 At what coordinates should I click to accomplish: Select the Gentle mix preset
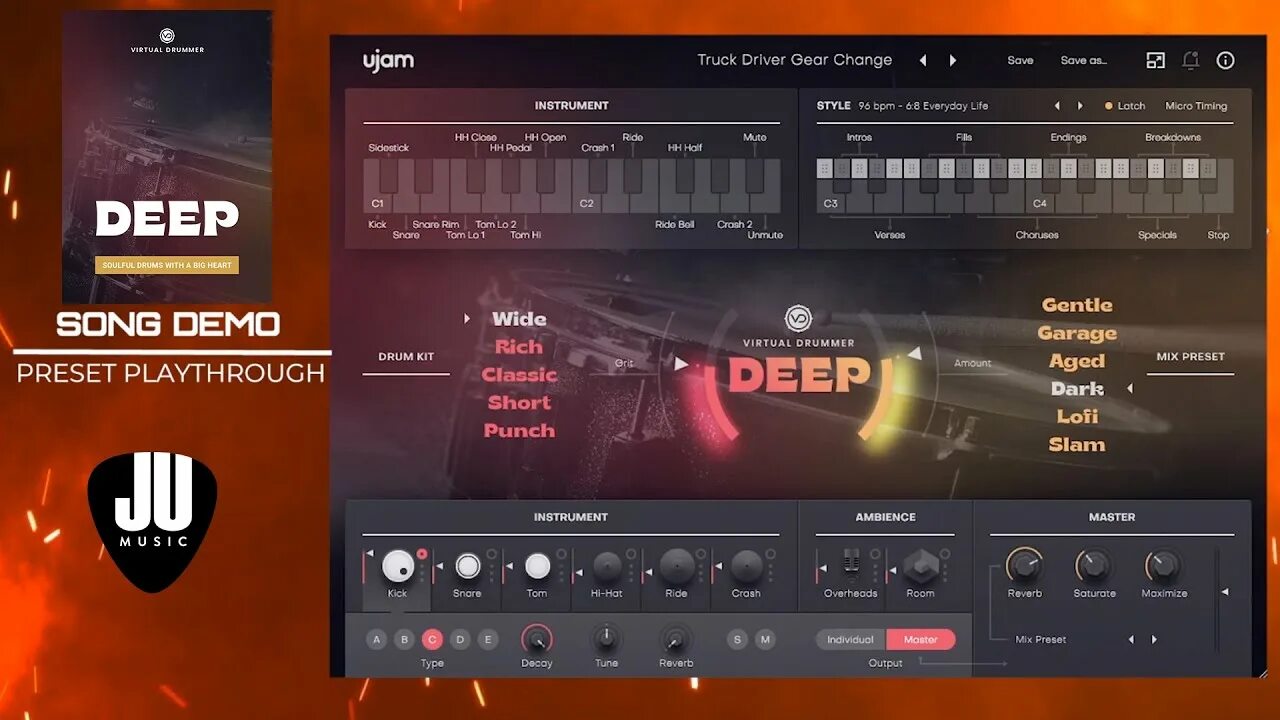tap(1077, 305)
